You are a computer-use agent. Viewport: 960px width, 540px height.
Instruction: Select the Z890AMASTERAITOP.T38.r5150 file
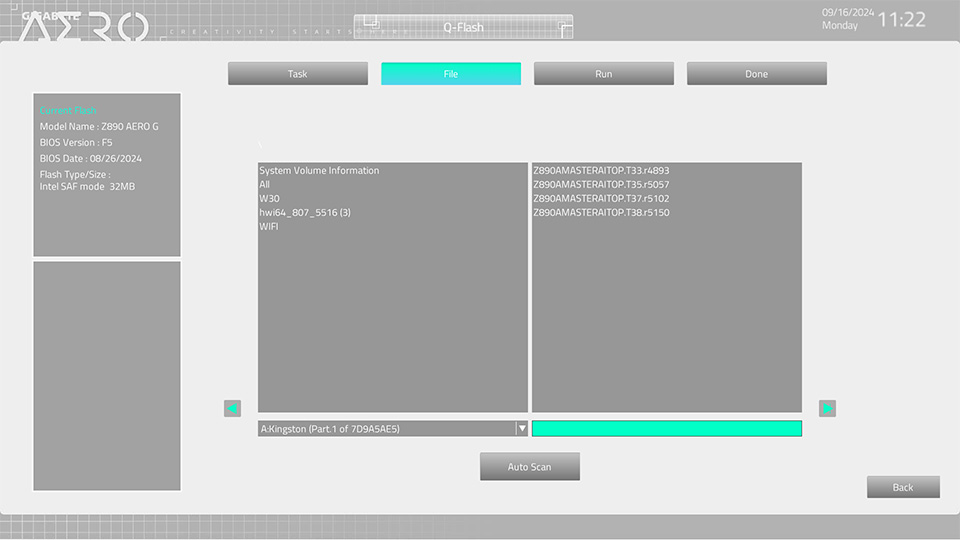pyautogui.click(x=601, y=213)
